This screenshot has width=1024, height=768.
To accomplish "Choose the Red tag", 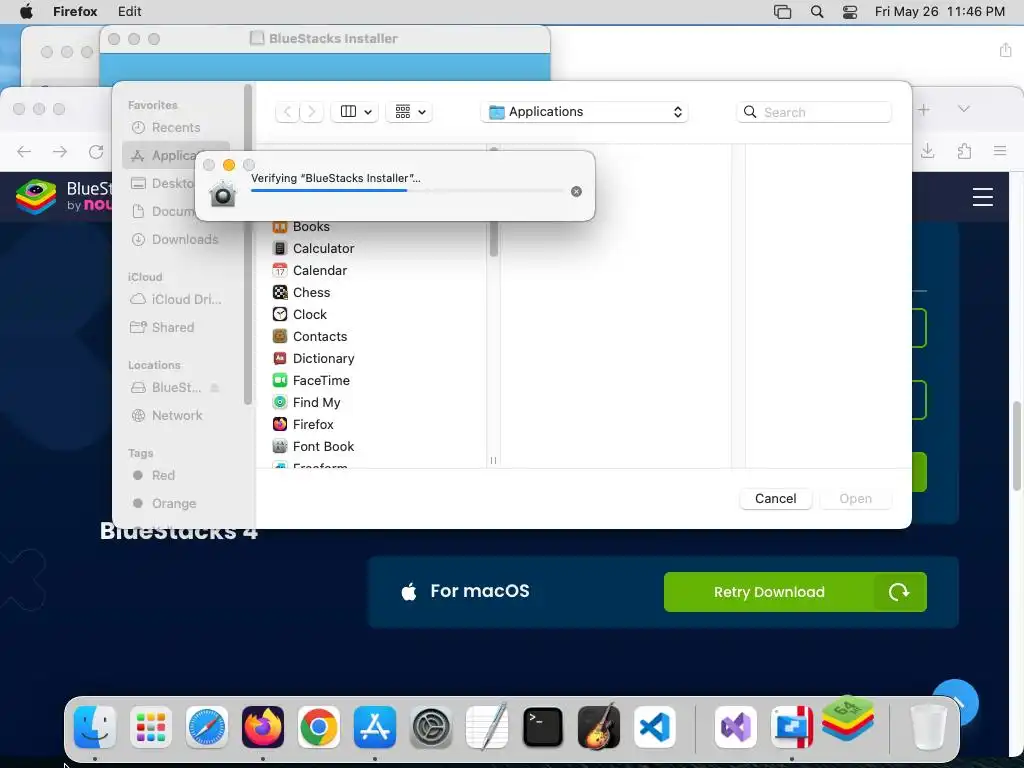I will click(x=176, y=475).
